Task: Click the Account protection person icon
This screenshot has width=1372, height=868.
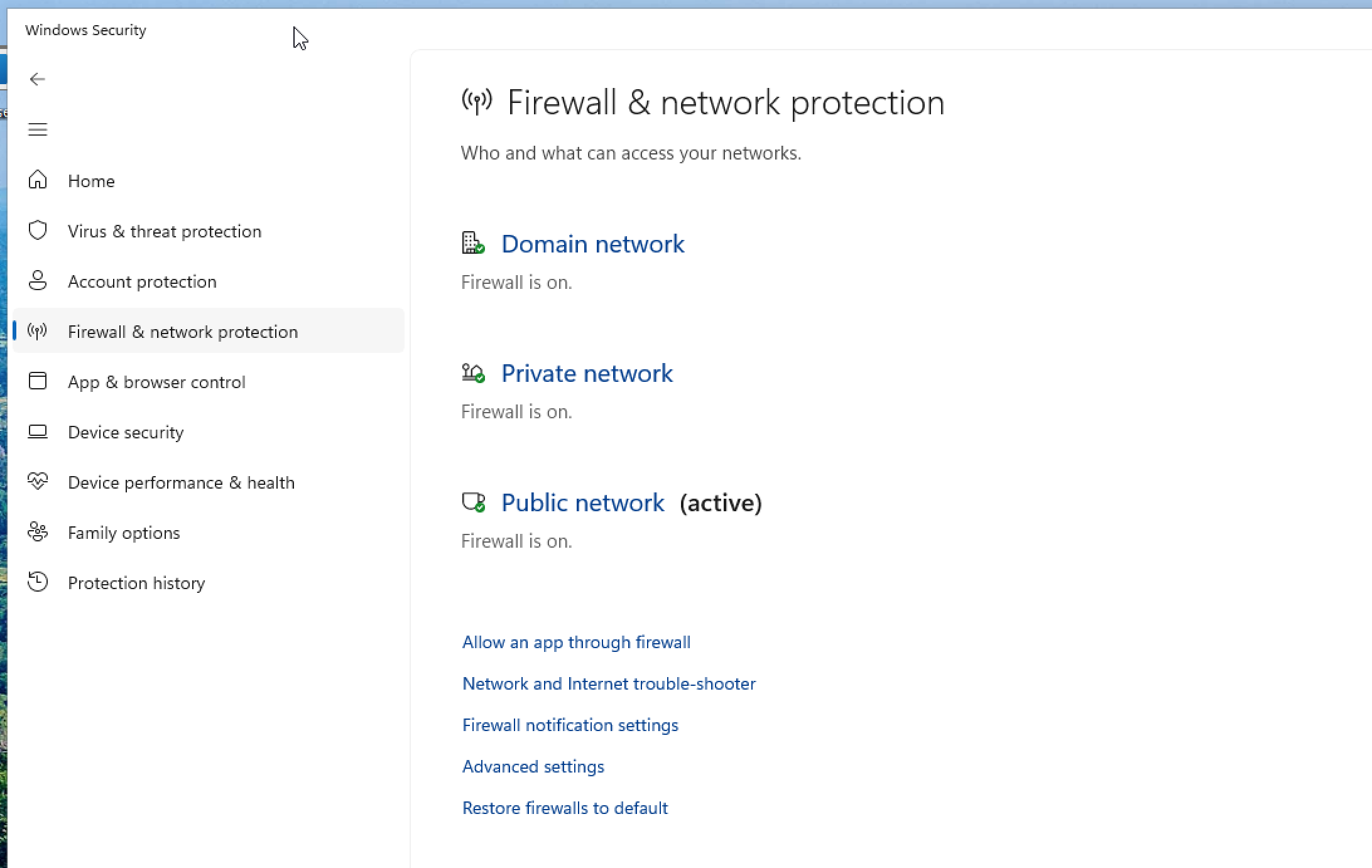Action: (38, 281)
